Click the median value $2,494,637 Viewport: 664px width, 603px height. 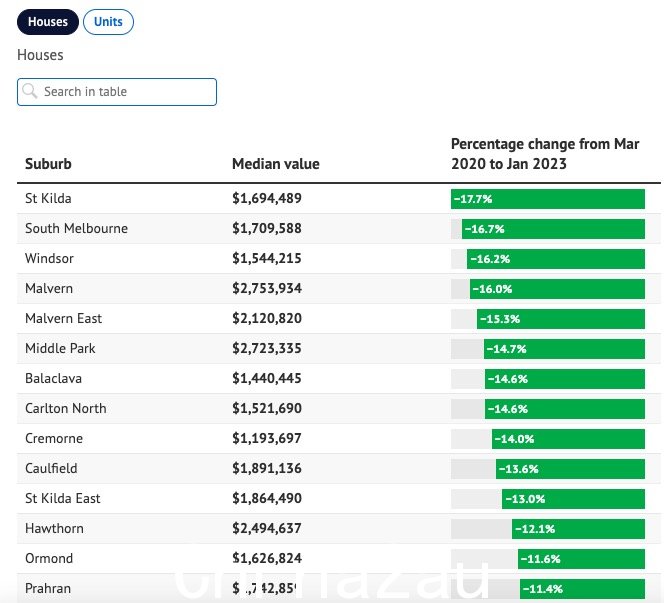(267, 528)
